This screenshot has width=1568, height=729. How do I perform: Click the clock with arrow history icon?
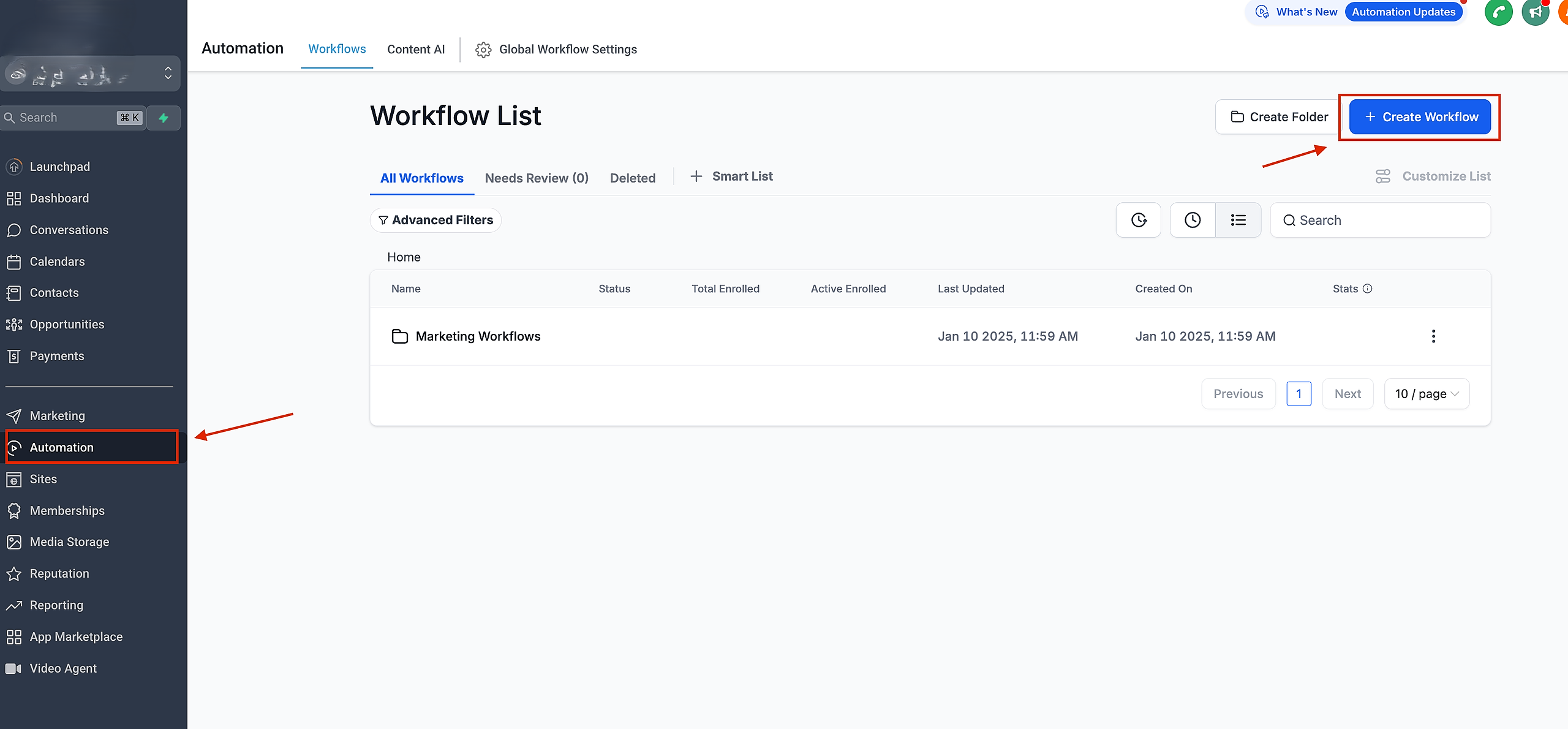click(x=1139, y=220)
